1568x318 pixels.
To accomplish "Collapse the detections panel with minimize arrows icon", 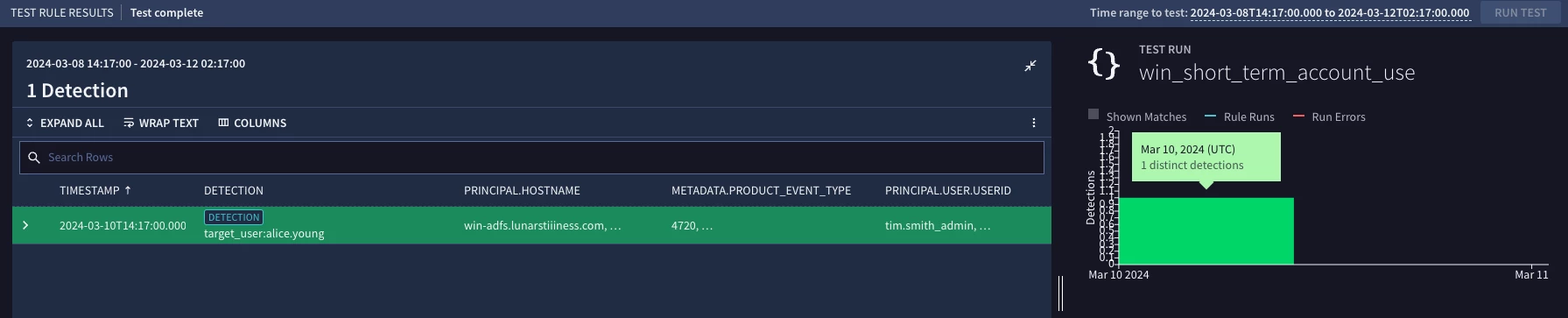I will tap(1030, 66).
